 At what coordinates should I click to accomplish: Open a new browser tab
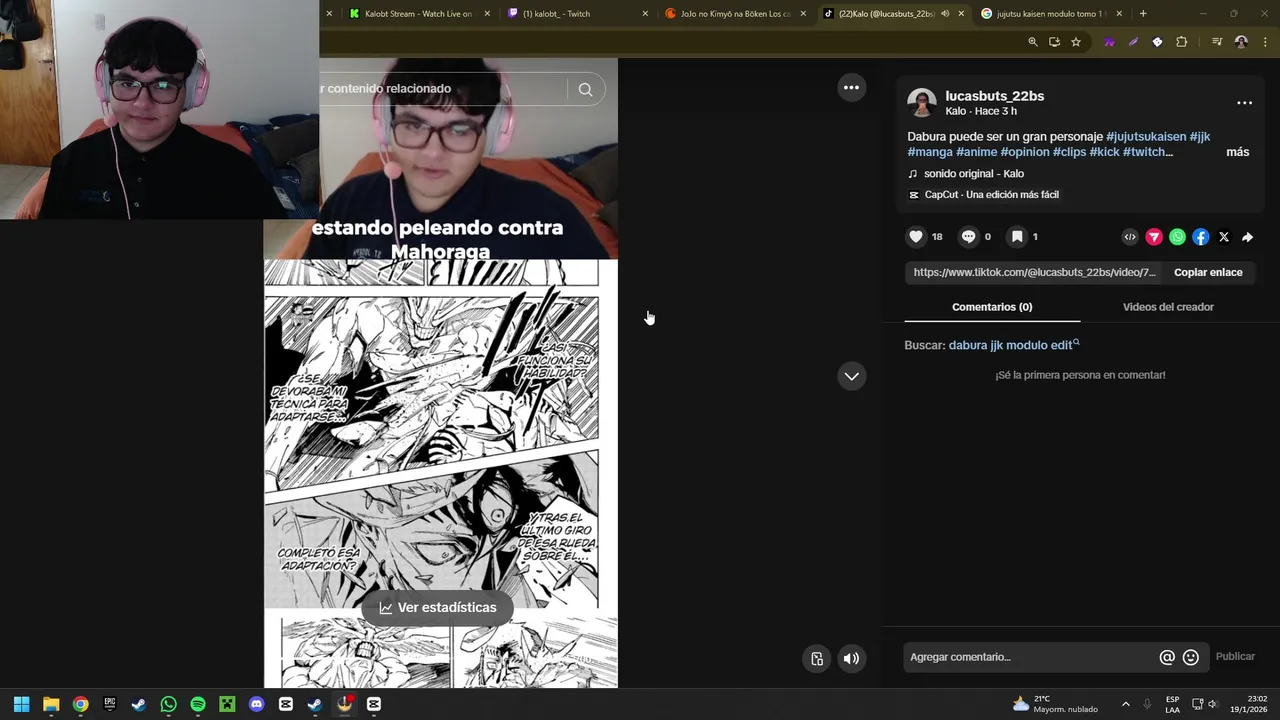point(1143,14)
